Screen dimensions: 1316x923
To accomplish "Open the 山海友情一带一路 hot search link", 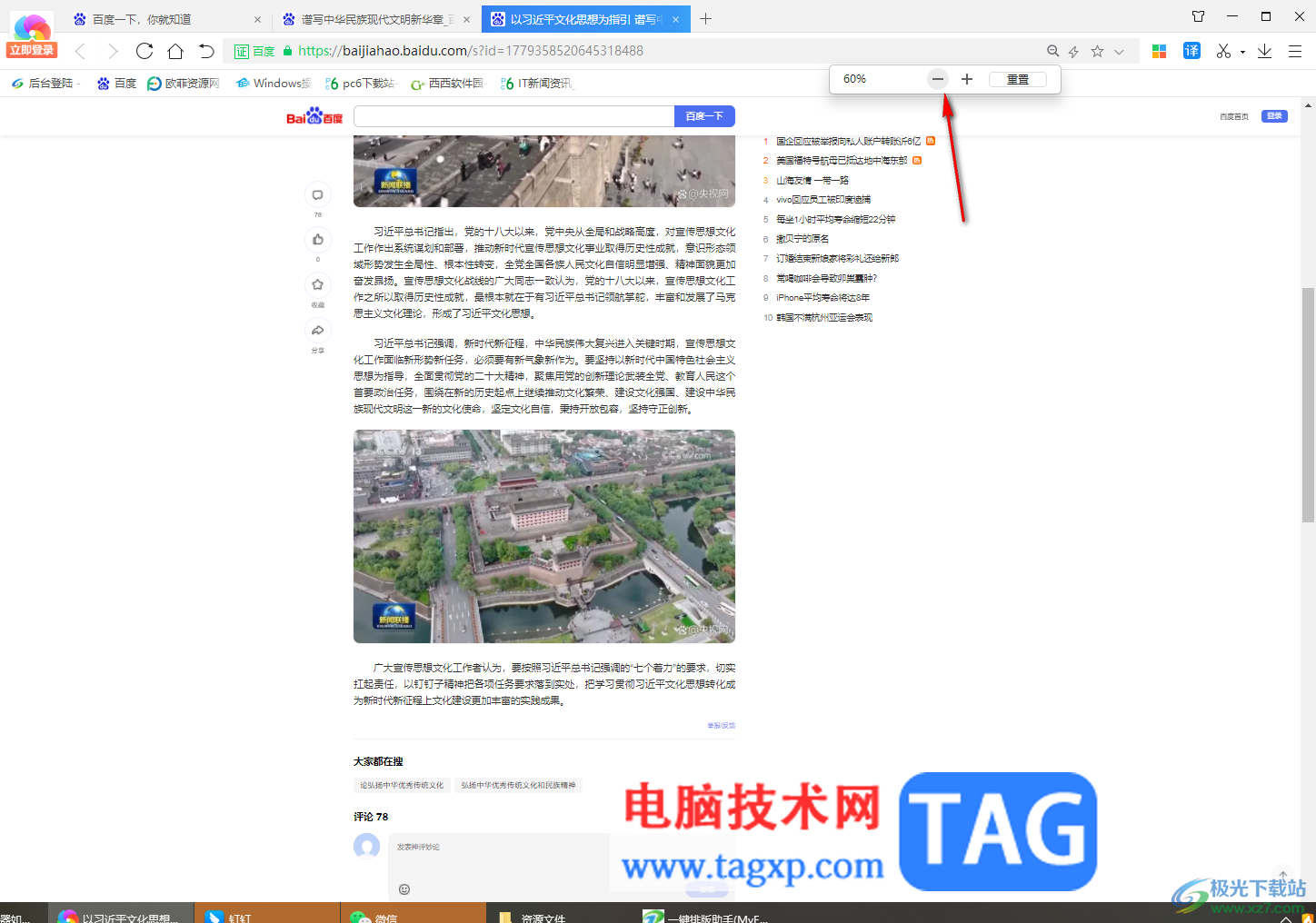I will [813, 180].
